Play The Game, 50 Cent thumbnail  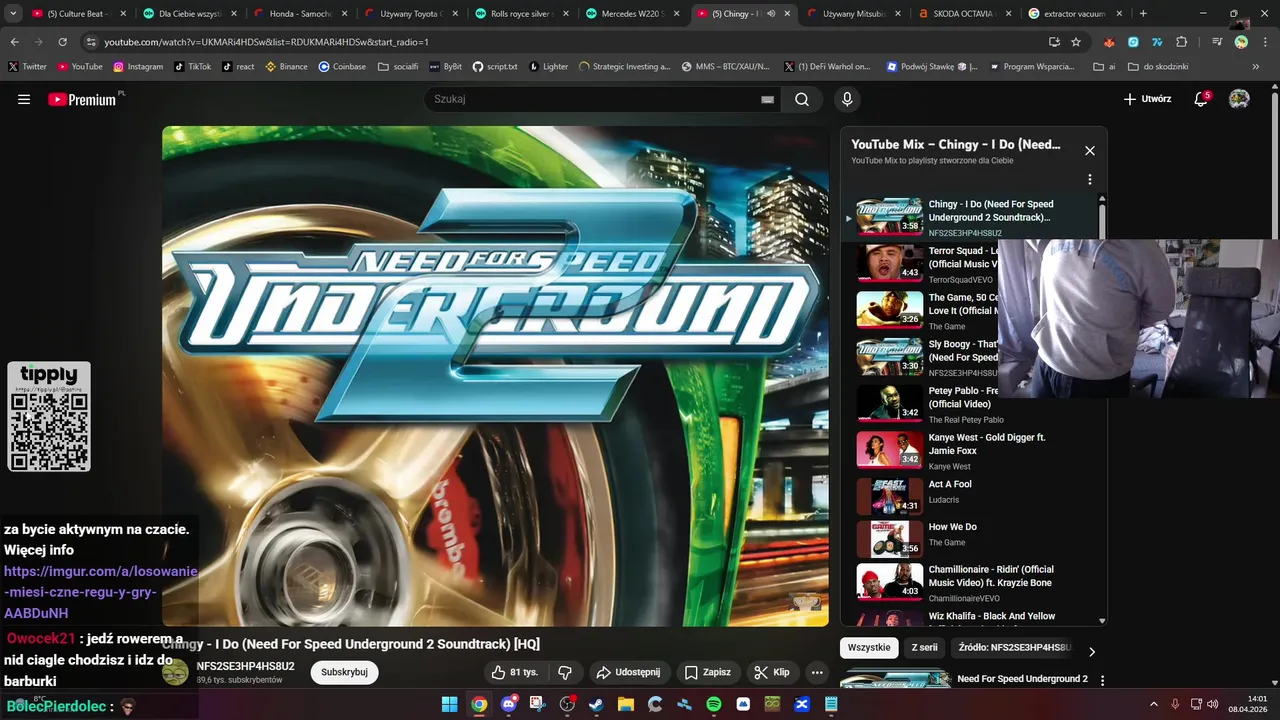[889, 309]
